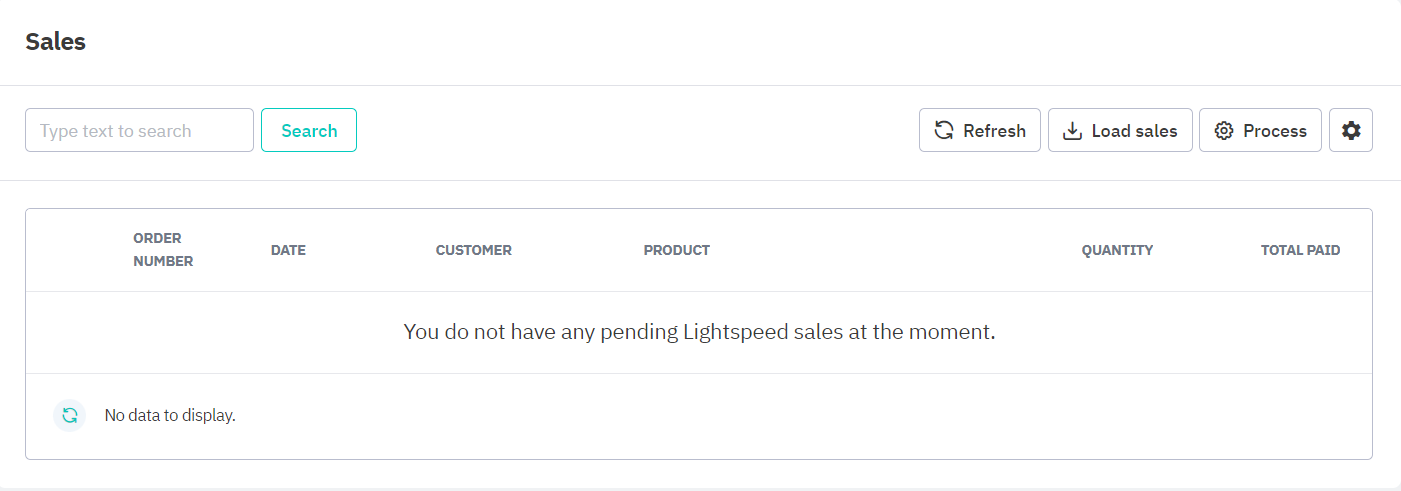Image resolution: width=1401 pixels, height=491 pixels.
Task: Focus the 'Type text to search' field
Action: pos(139,131)
